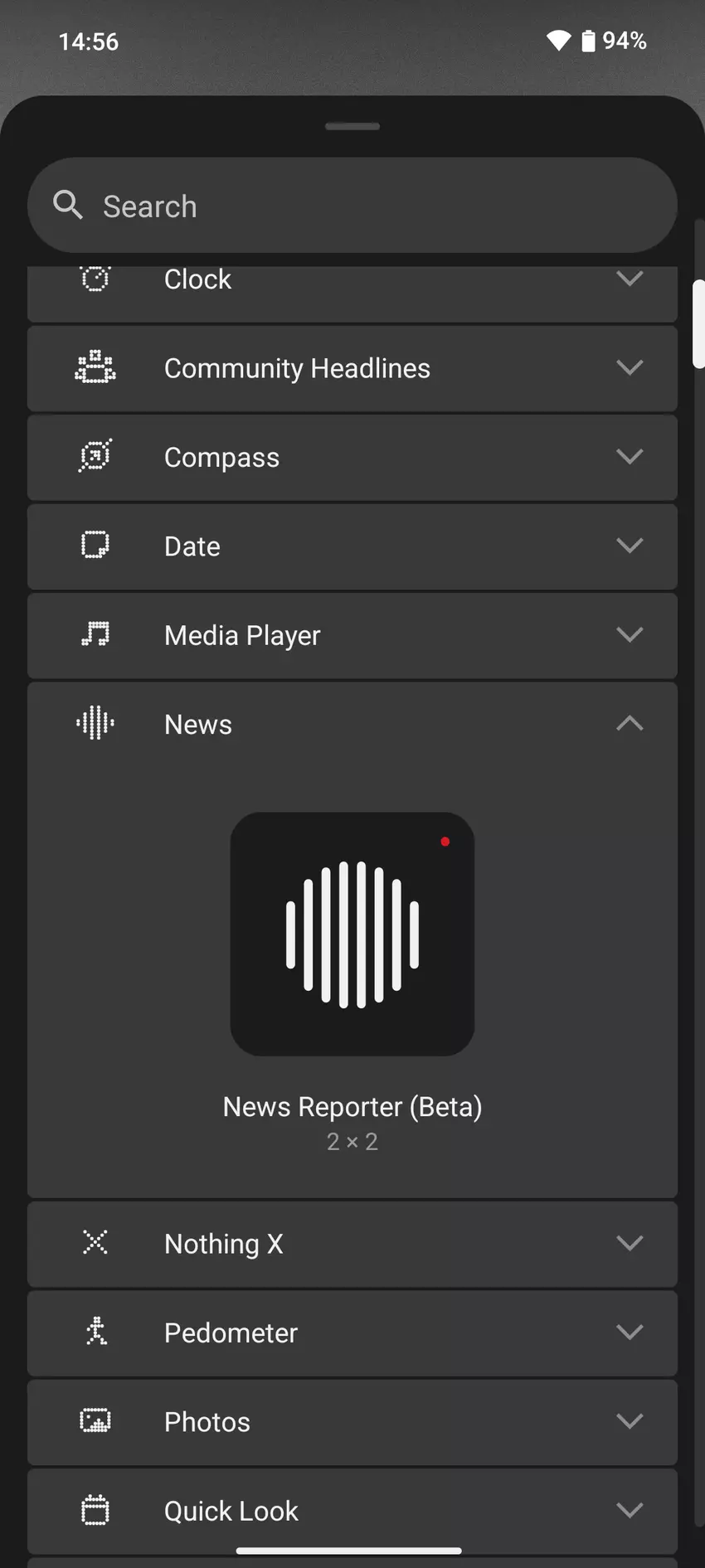Viewport: 705px width, 1568px height.
Task: Open the Photos label row
Action: (207, 1421)
